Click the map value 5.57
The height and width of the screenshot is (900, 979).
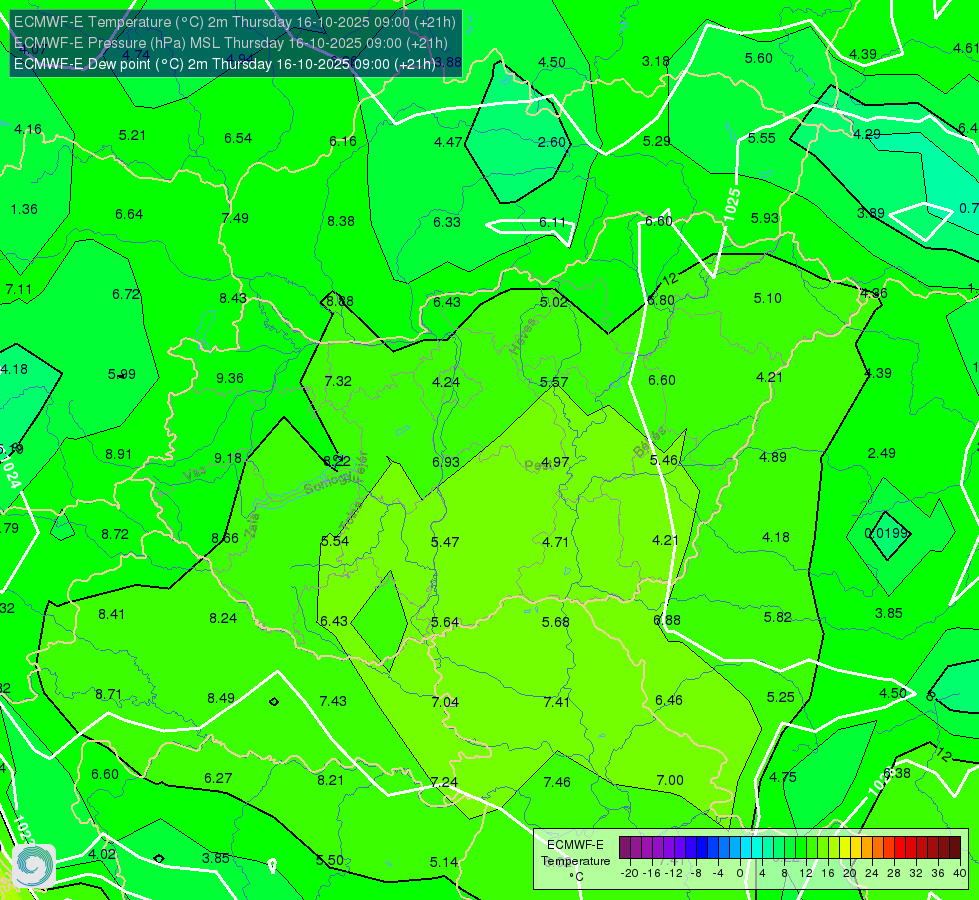(x=554, y=382)
